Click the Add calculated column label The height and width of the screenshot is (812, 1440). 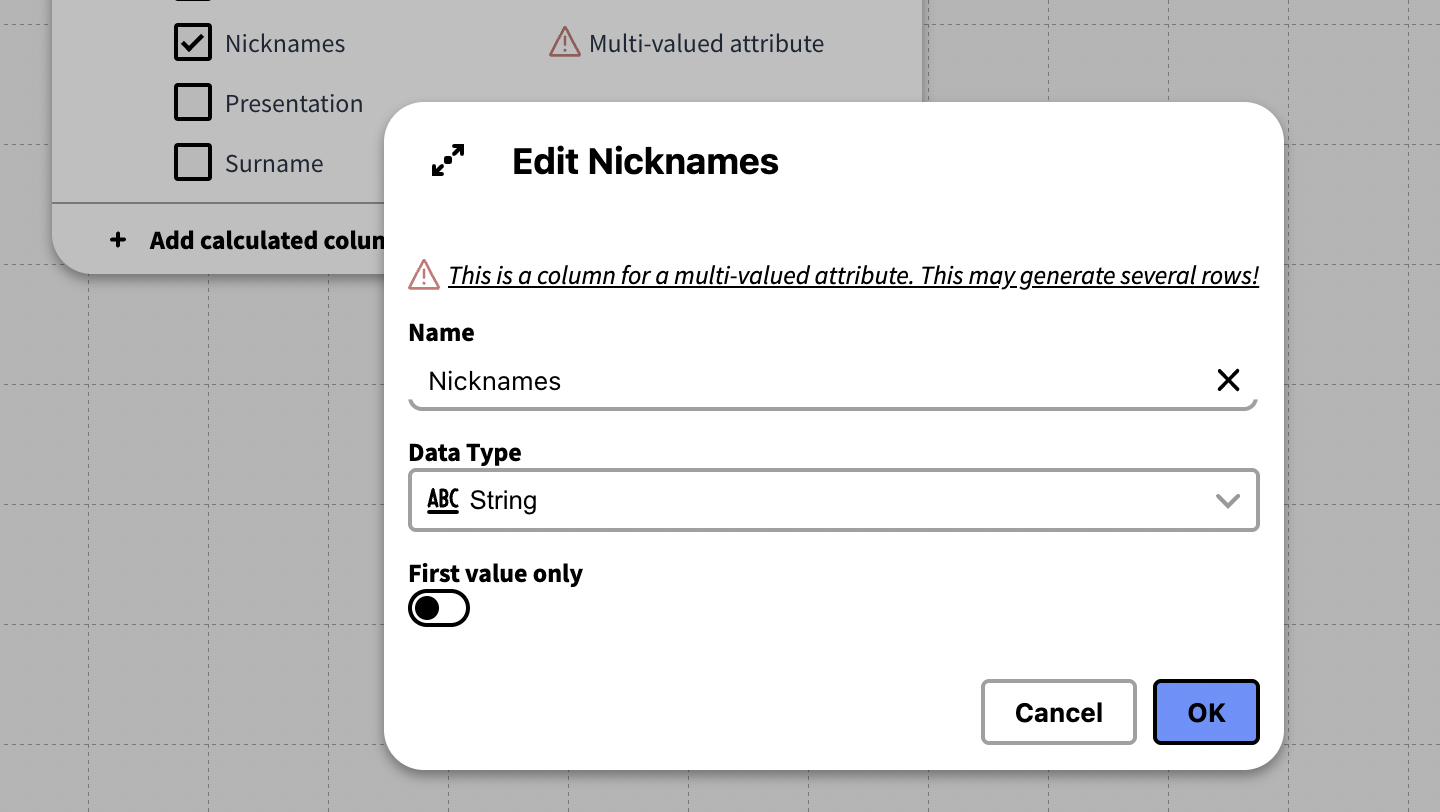tap(267, 241)
